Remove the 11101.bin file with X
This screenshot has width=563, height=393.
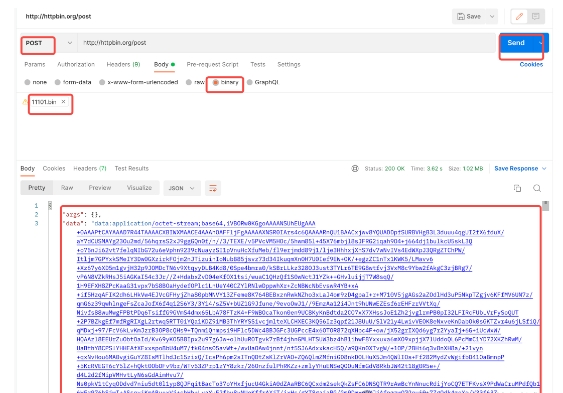[x=63, y=102]
